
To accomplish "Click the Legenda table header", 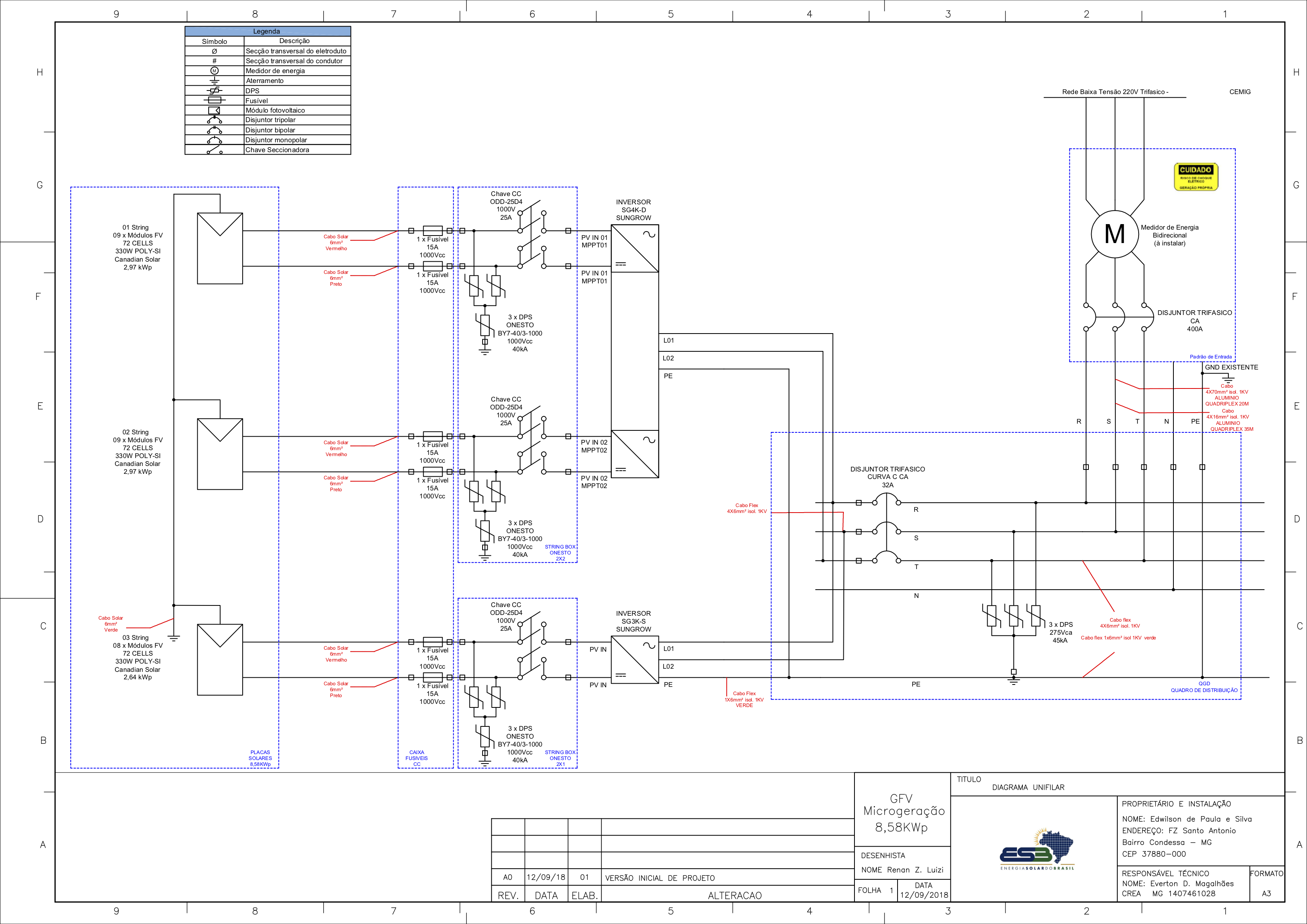I will (268, 31).
